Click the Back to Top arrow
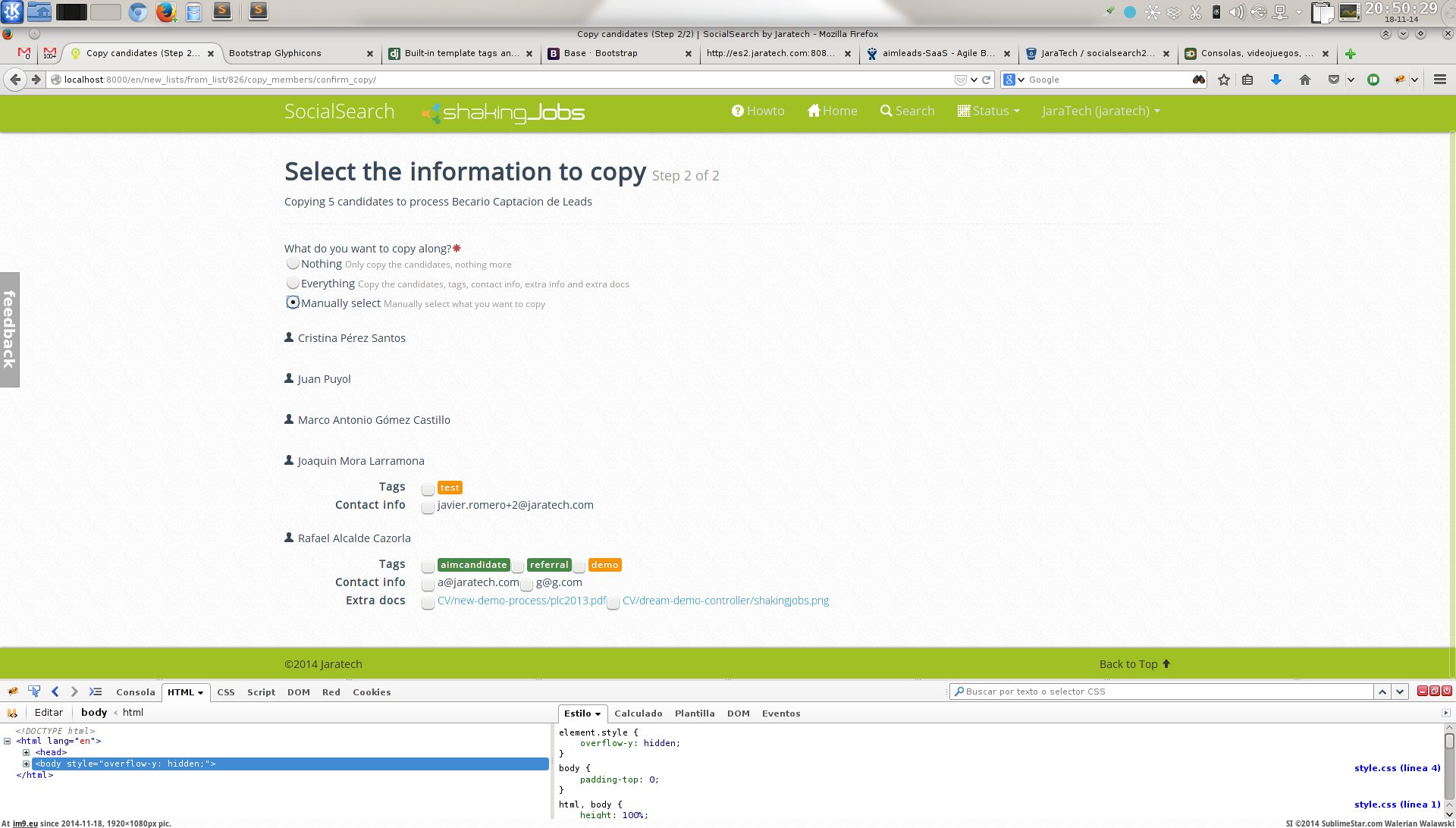Screen dimensions: 1456x828 coord(1166,664)
